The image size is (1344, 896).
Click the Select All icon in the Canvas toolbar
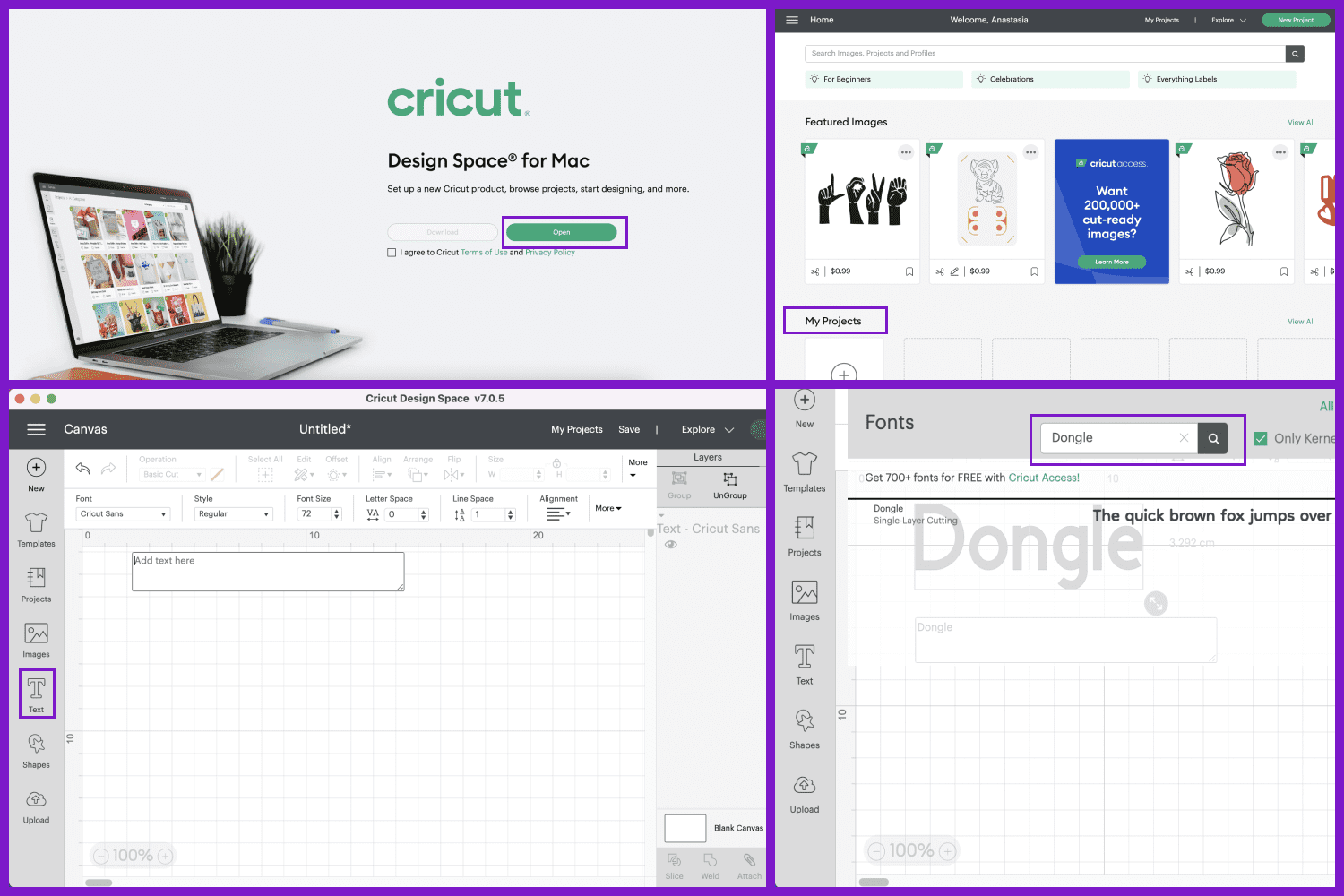pyautogui.click(x=265, y=475)
